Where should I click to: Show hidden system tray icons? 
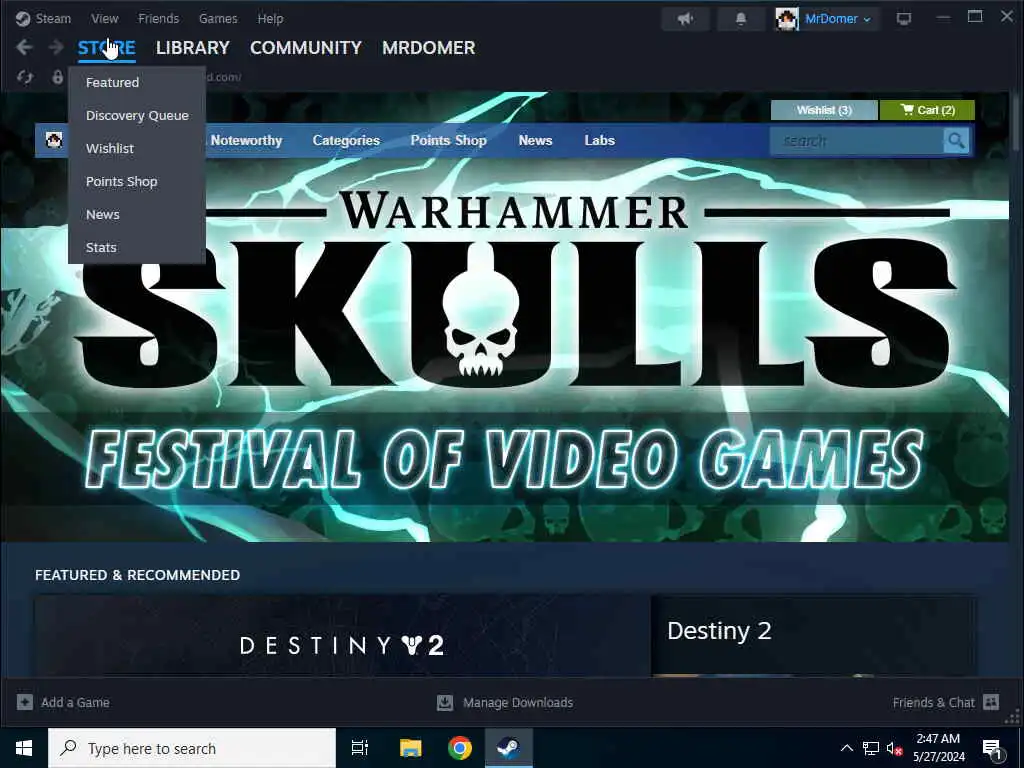point(846,748)
